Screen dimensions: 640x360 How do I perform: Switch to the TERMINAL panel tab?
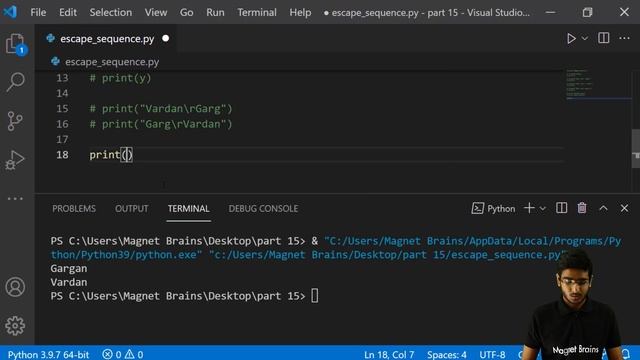coord(189,209)
